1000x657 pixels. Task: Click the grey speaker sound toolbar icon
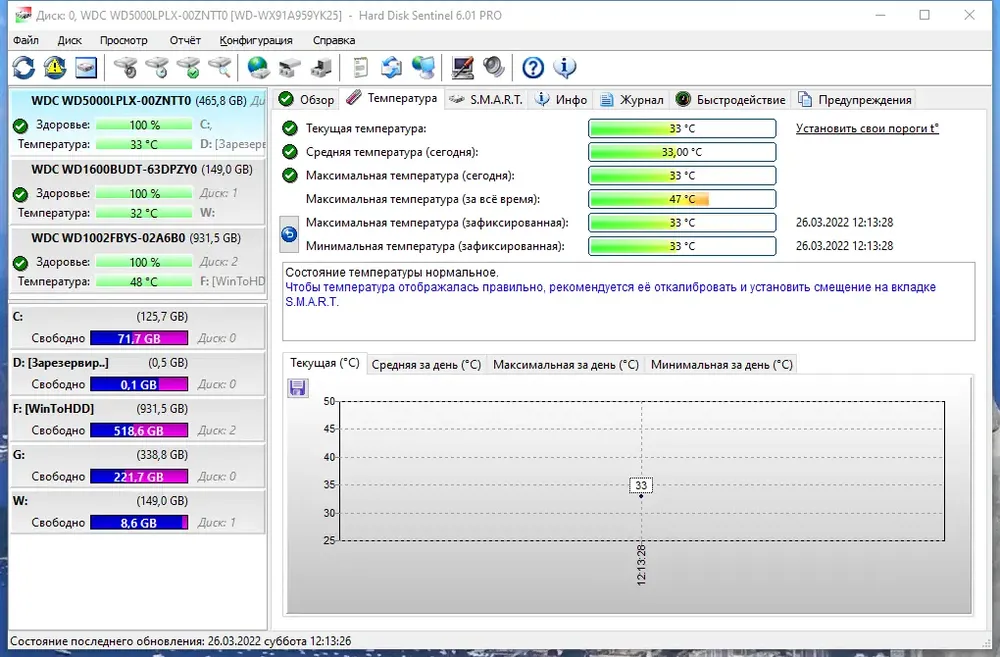[x=494, y=67]
